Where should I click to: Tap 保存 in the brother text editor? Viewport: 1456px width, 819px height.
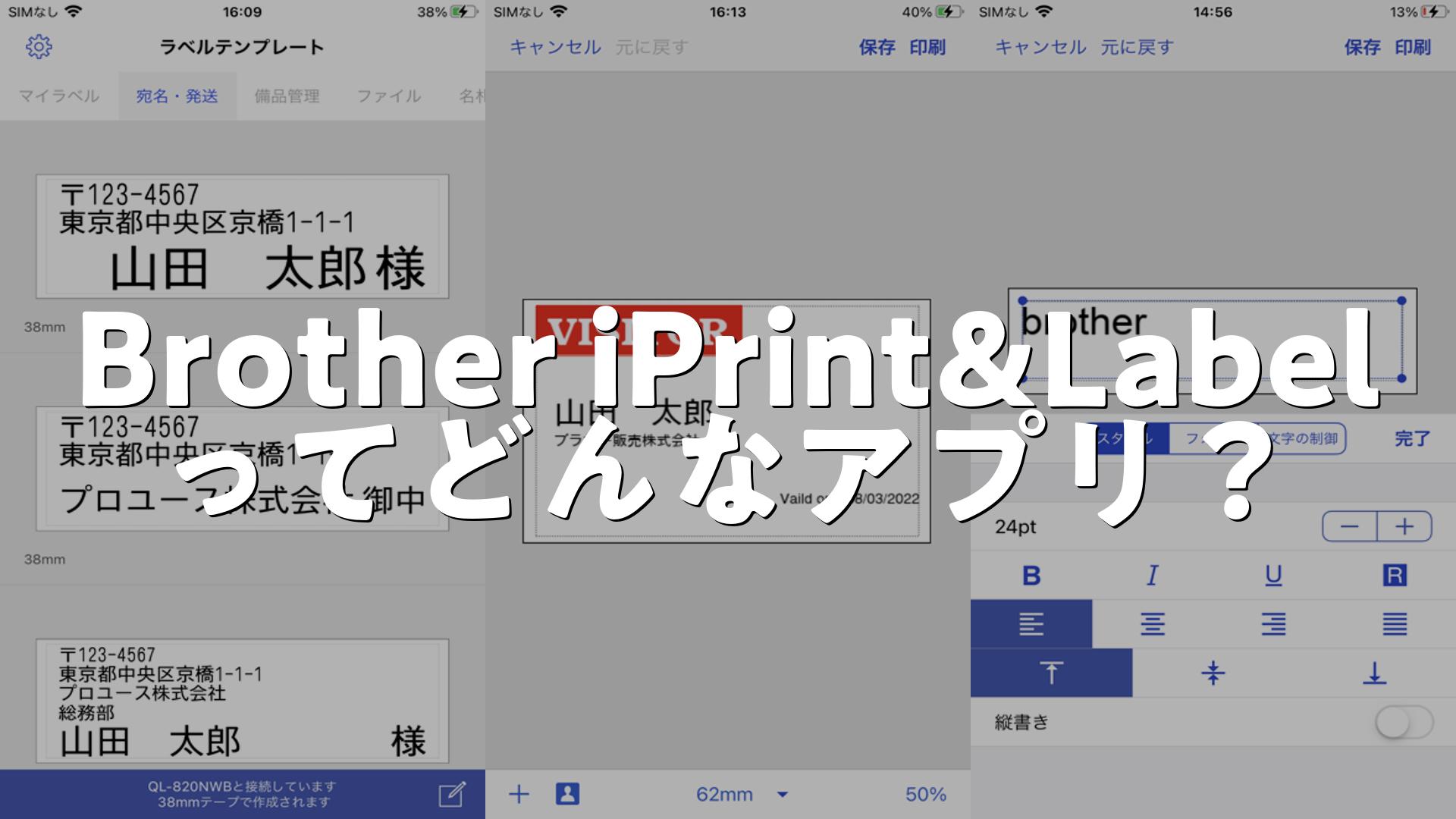1363,47
